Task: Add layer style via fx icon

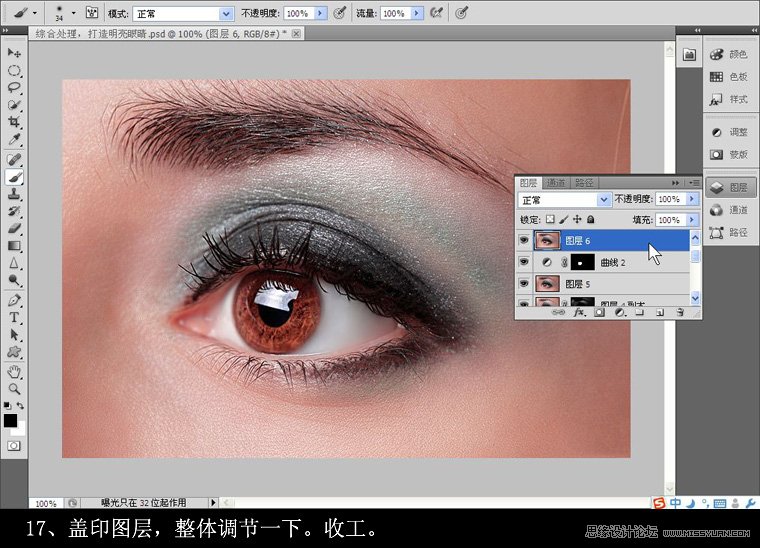Action: tap(578, 312)
